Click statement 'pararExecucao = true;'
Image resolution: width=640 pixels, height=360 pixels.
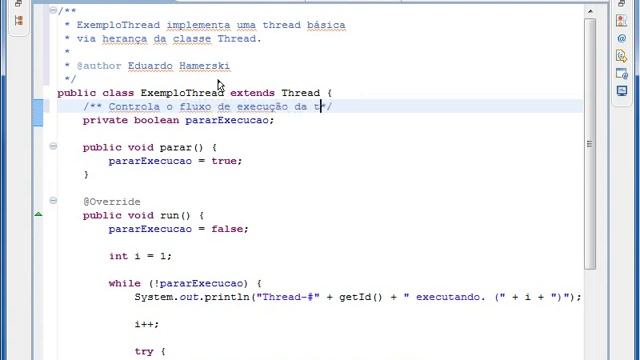[x=176, y=161]
